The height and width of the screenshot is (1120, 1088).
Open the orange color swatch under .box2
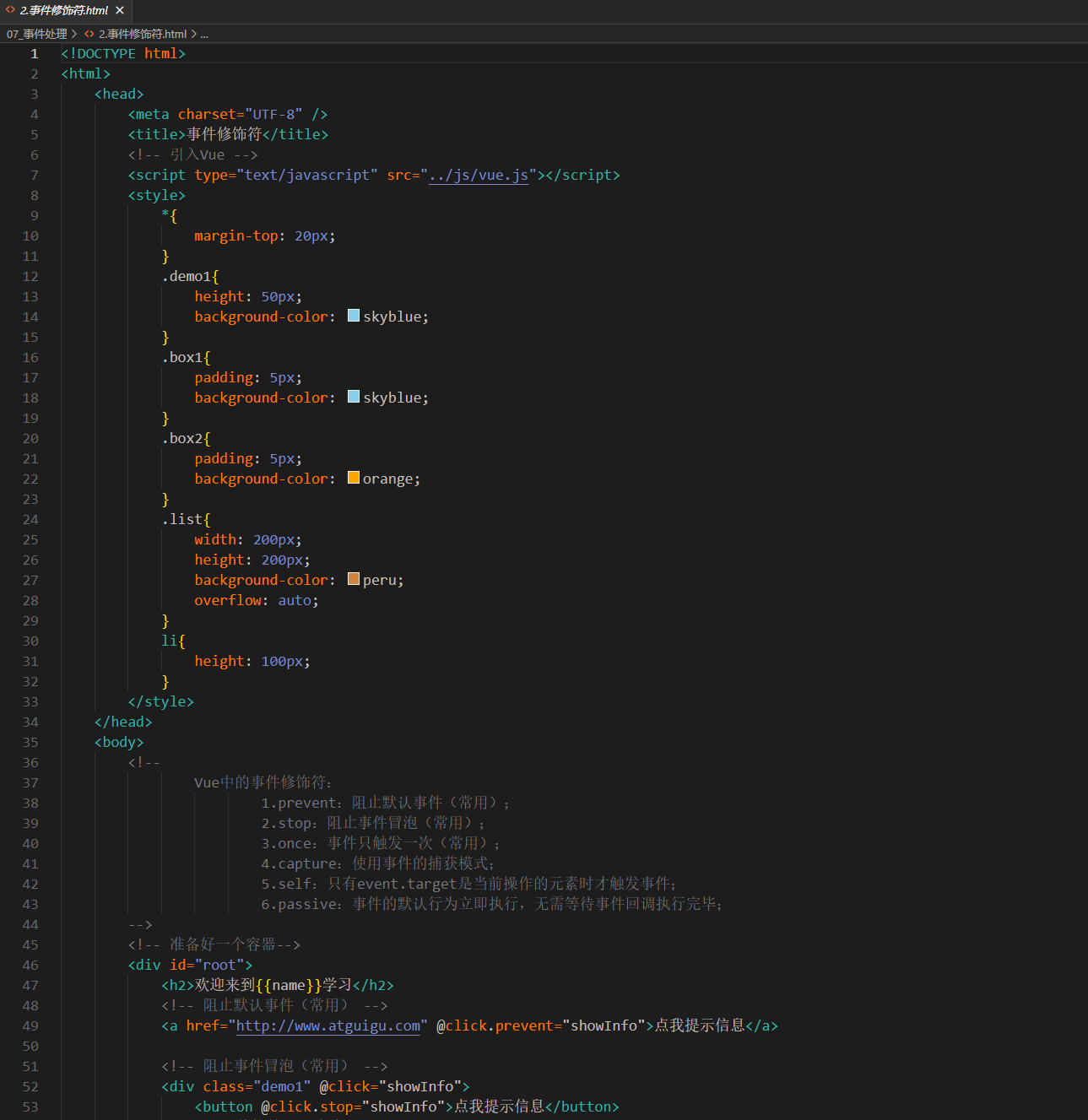tap(354, 478)
